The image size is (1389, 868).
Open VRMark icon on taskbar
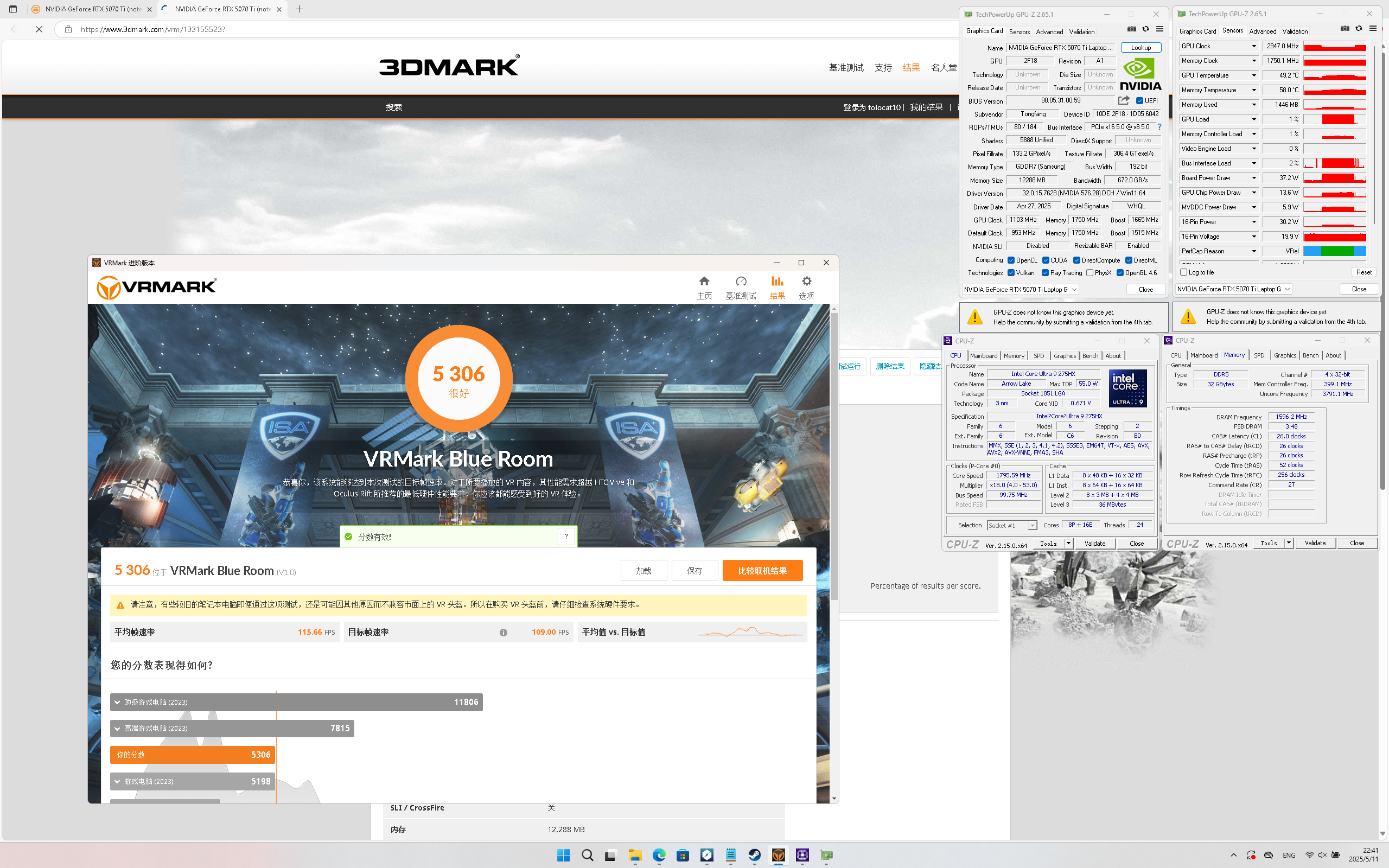[778, 855]
